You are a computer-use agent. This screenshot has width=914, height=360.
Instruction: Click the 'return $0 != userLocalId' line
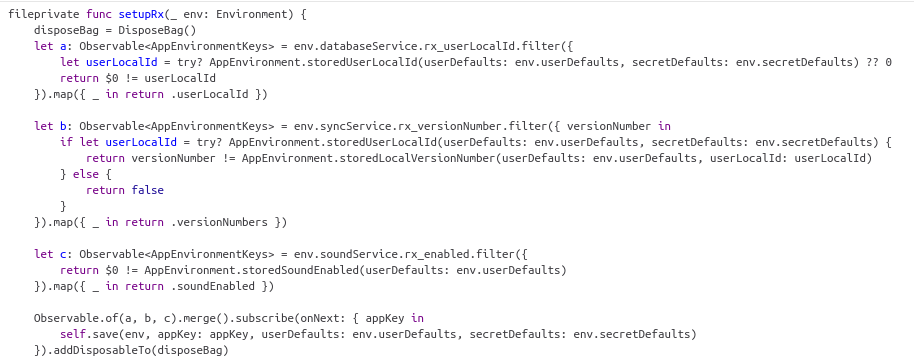[x=138, y=78]
